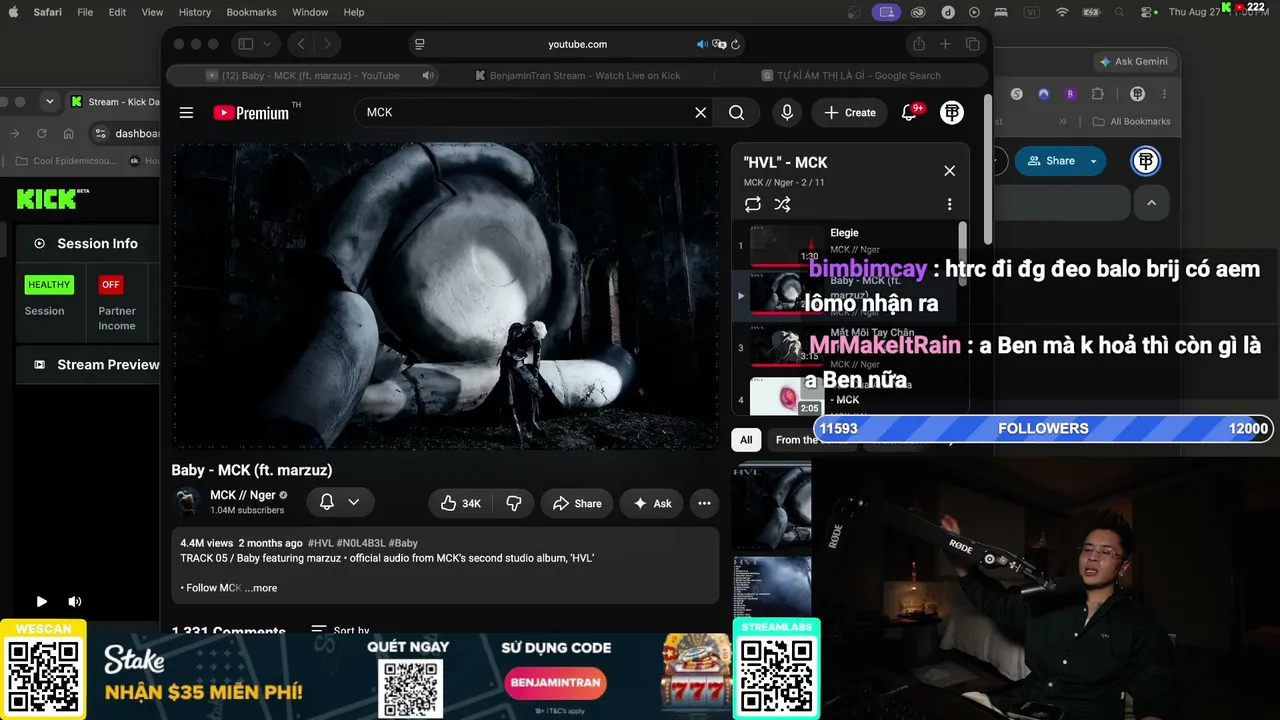Screen dimensions: 1280x720
Task: Open the MCK // Nger channel link
Action: (242, 495)
